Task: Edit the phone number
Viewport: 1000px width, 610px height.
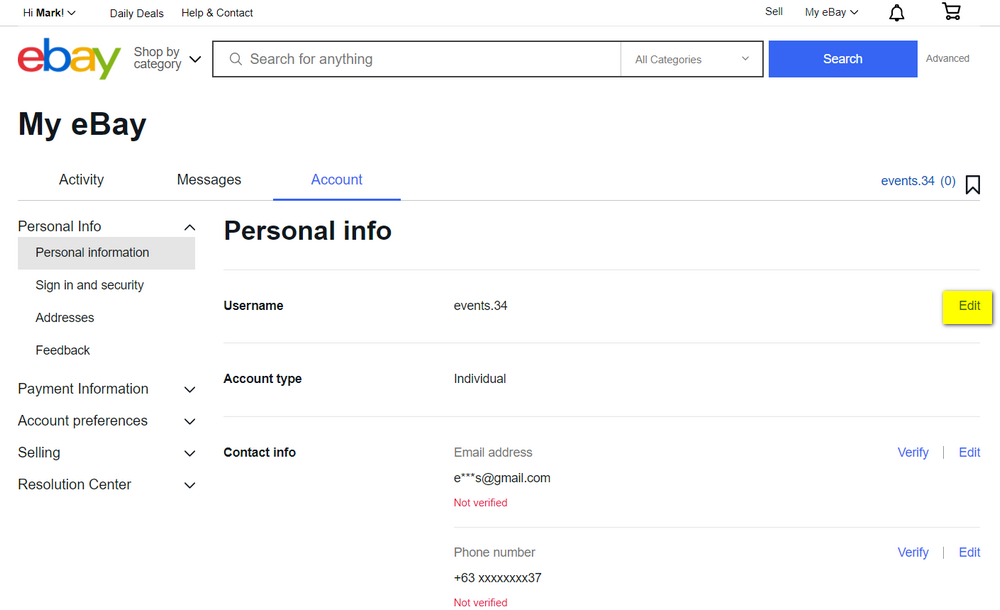Action: point(969,553)
